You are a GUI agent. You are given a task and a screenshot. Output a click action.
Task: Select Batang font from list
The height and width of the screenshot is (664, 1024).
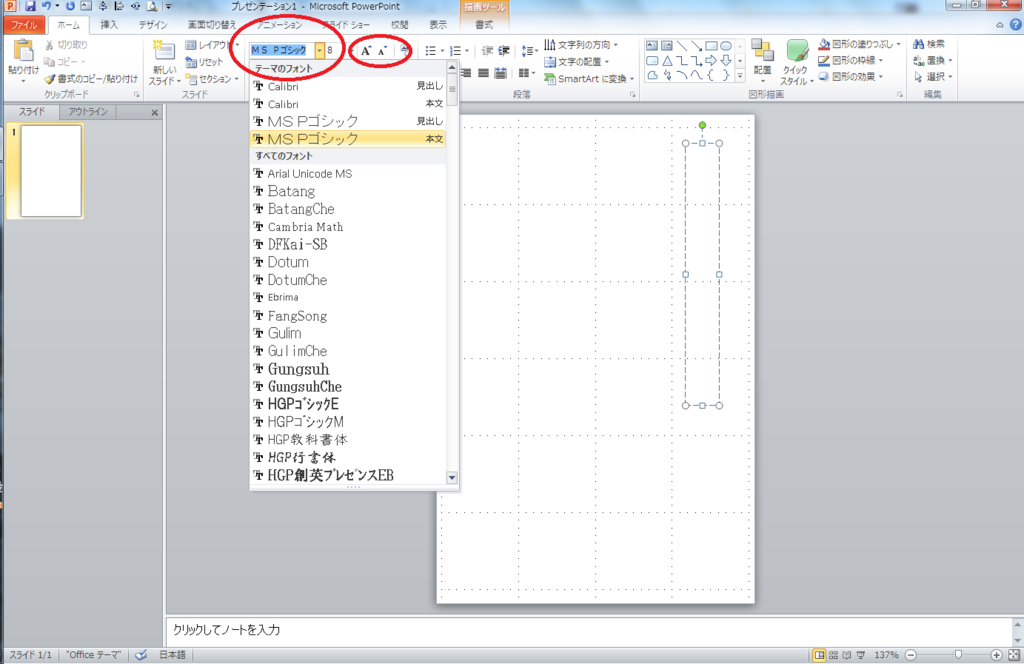(x=348, y=191)
